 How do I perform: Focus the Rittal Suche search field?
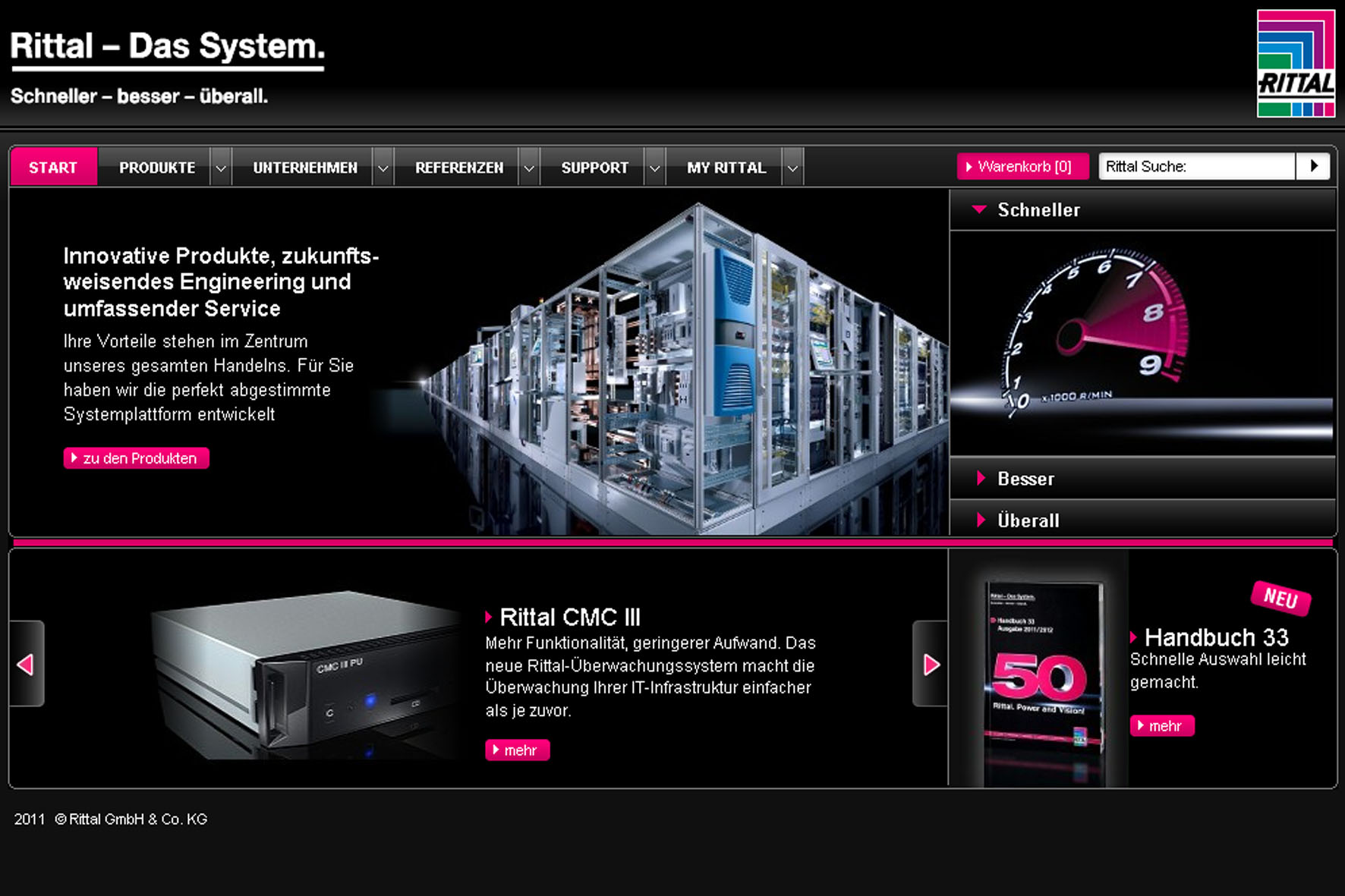[x=1197, y=166]
